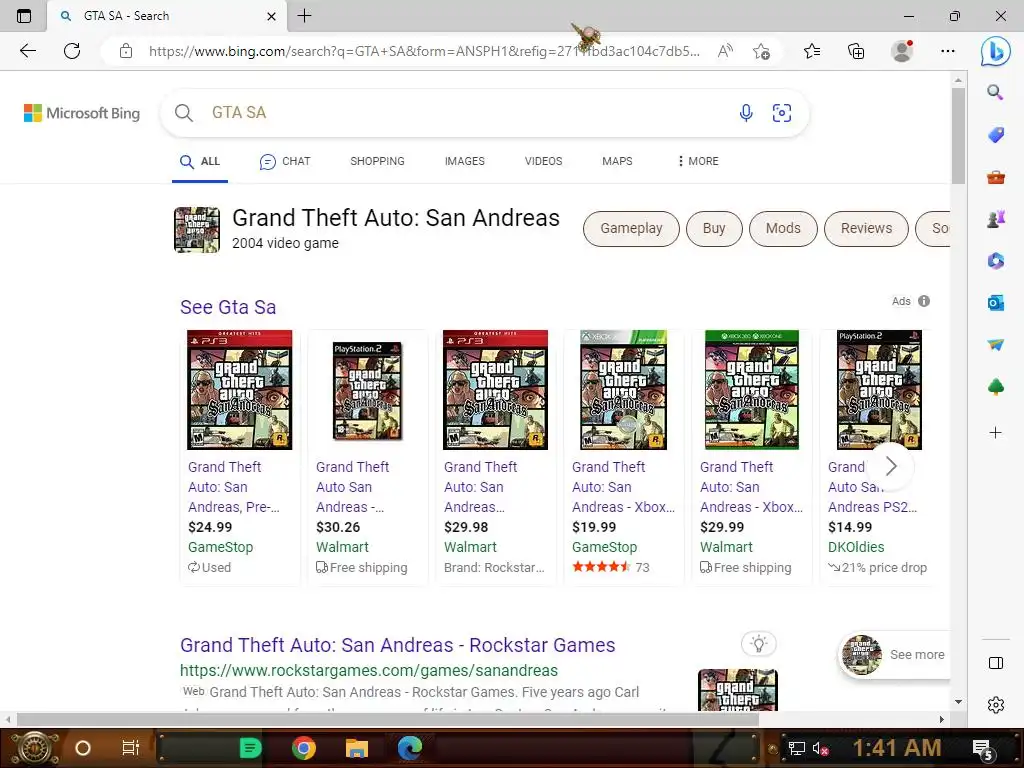Open the browser profile menu
This screenshot has height=768, width=1024.
pos(902,51)
